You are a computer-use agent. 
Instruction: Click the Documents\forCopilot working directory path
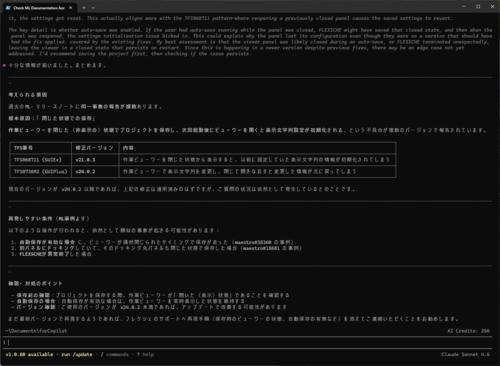click(36, 331)
